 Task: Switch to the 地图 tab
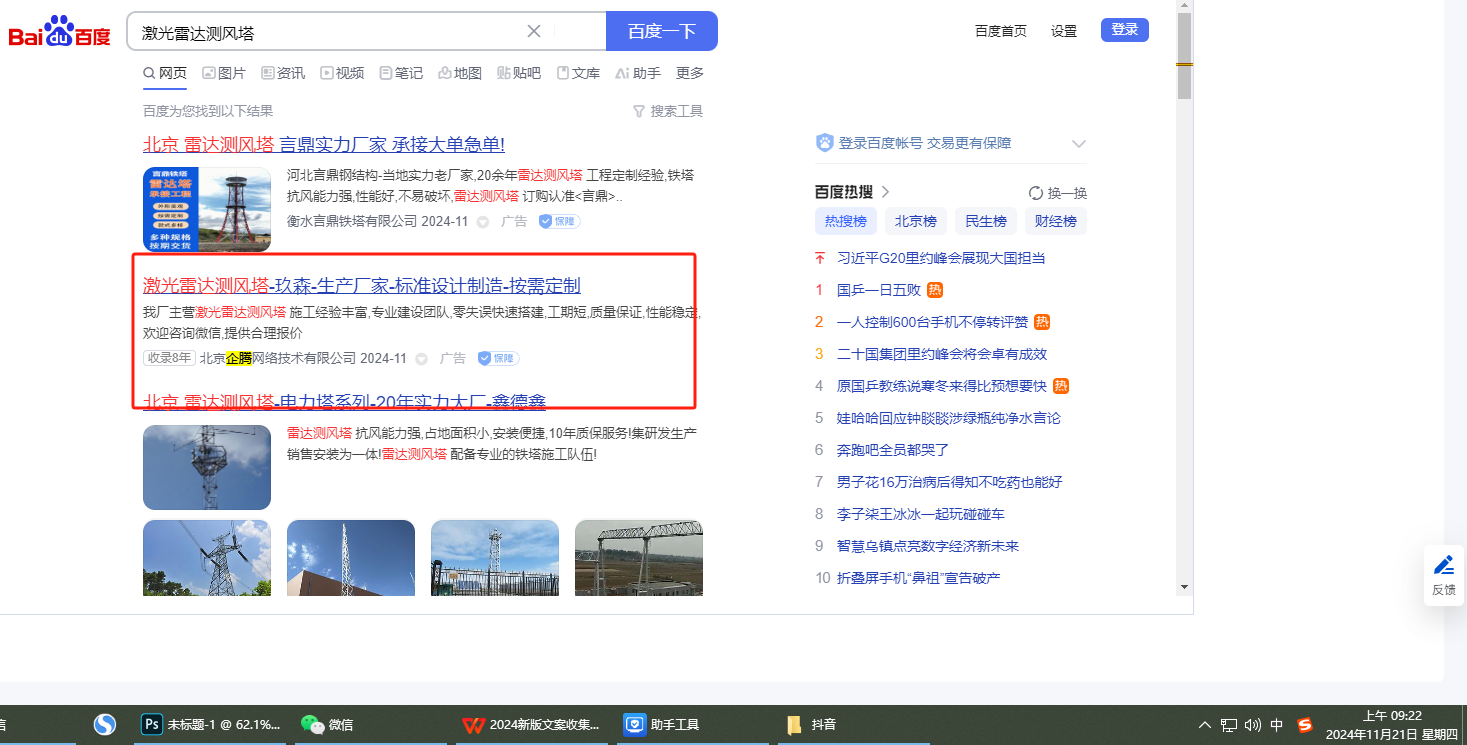click(x=460, y=73)
